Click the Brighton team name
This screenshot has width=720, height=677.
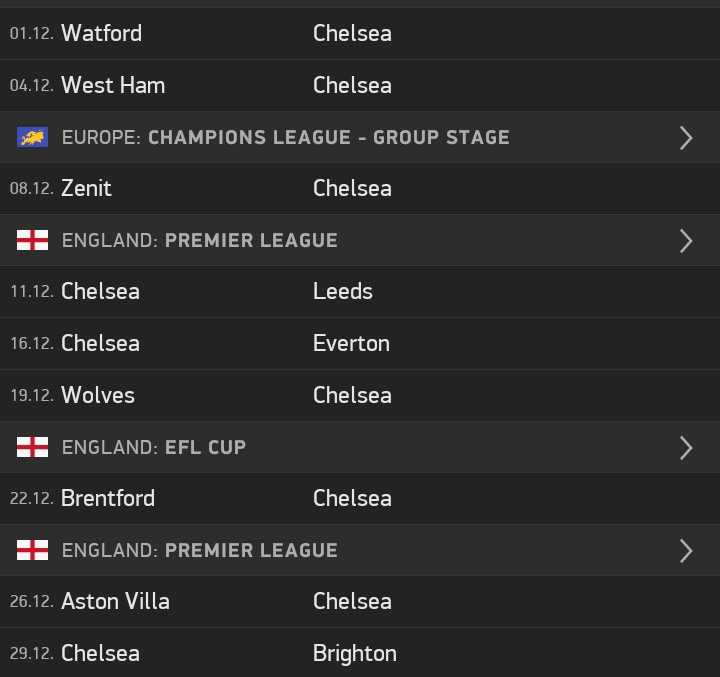[354, 654]
